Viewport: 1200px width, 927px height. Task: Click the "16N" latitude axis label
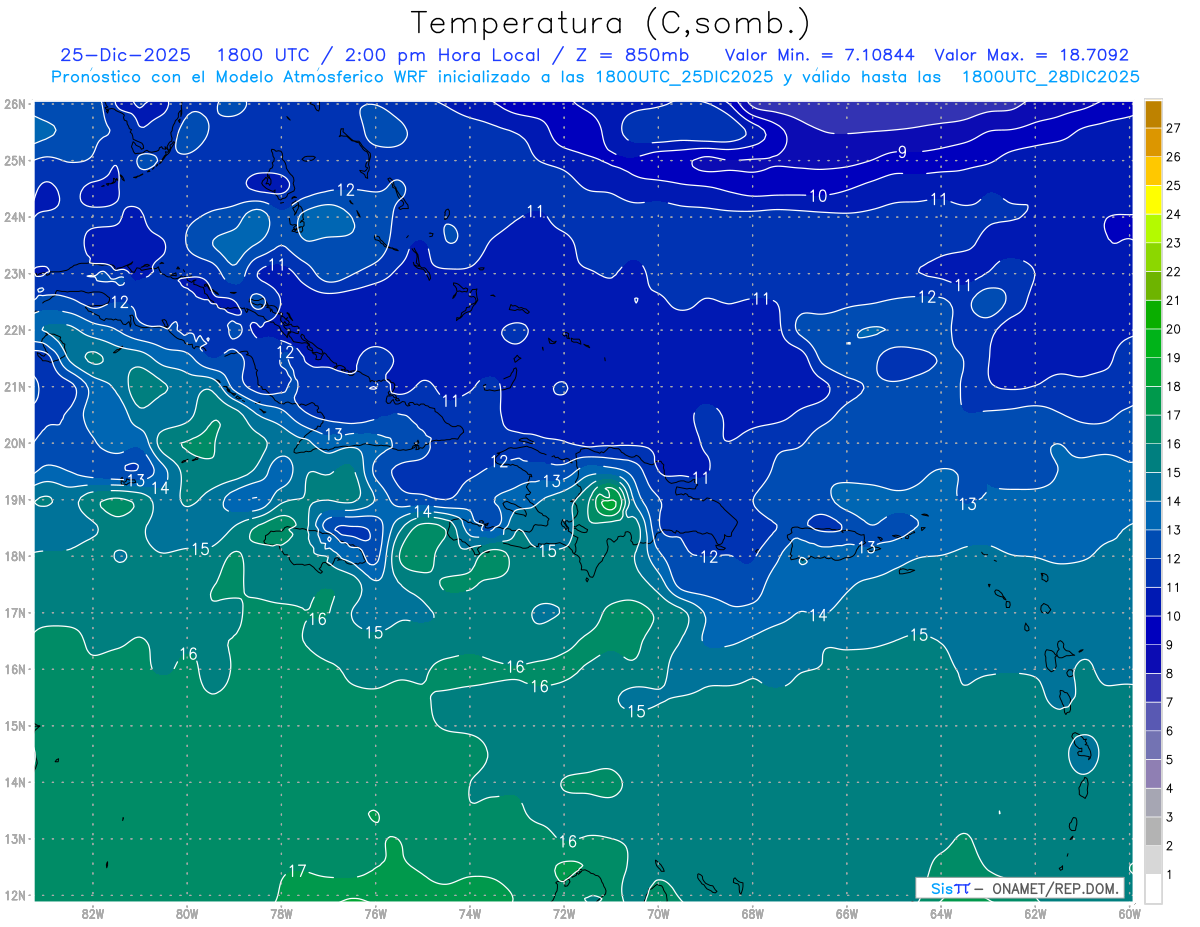[16, 668]
